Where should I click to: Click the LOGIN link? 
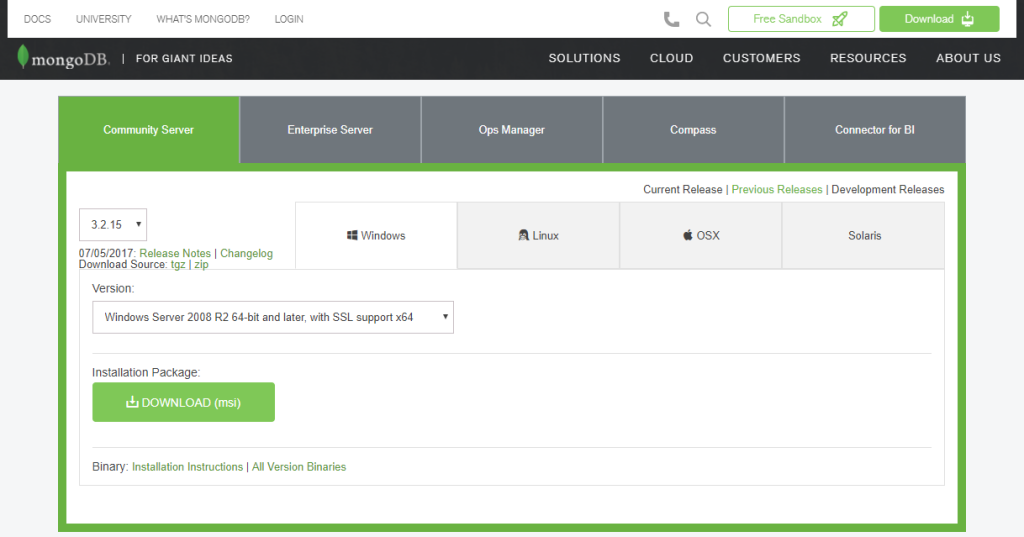tap(289, 19)
